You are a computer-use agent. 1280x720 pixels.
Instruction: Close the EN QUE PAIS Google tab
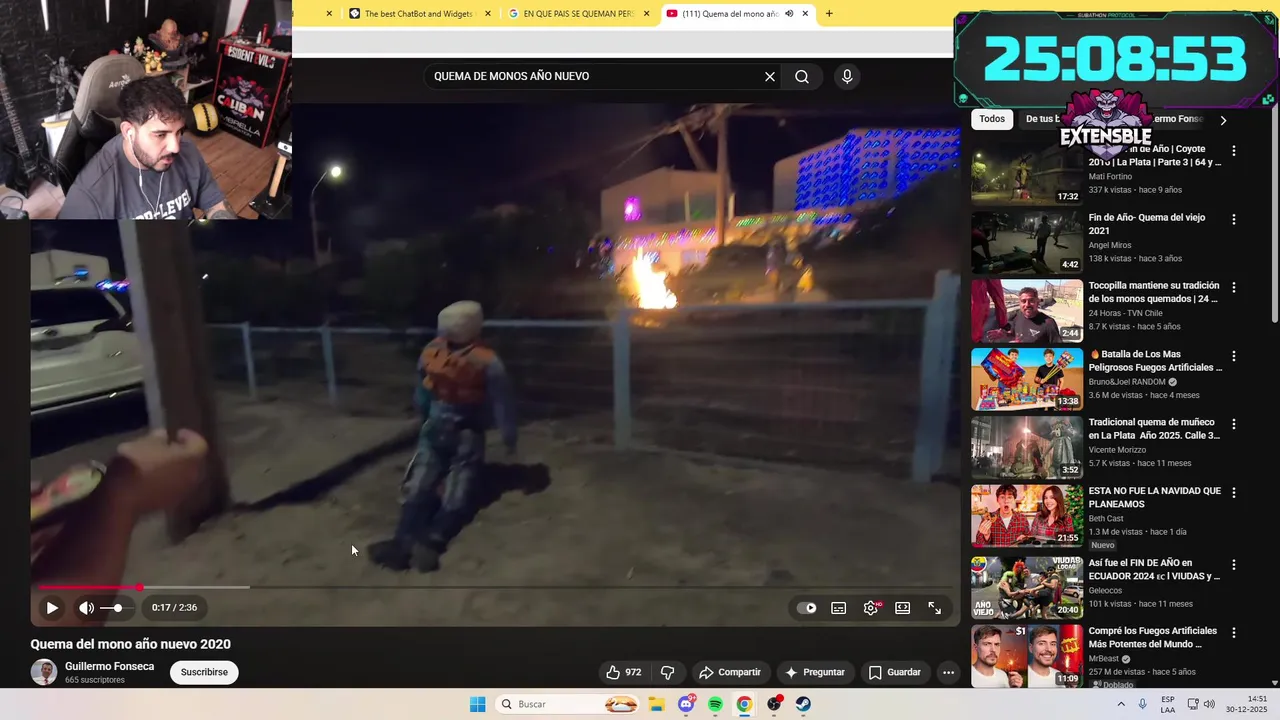click(646, 14)
